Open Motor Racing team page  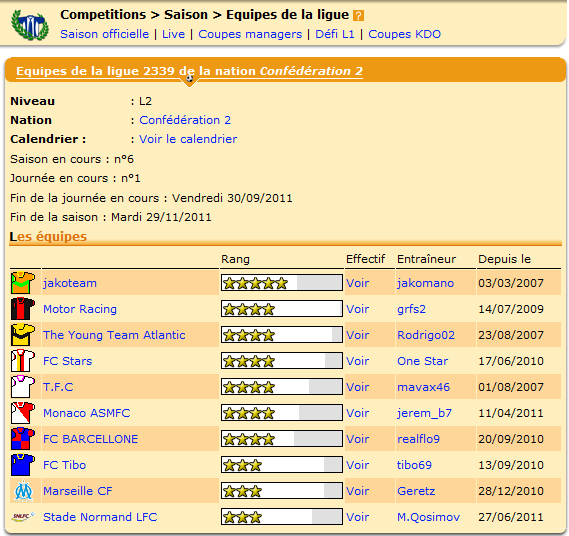pos(80,309)
